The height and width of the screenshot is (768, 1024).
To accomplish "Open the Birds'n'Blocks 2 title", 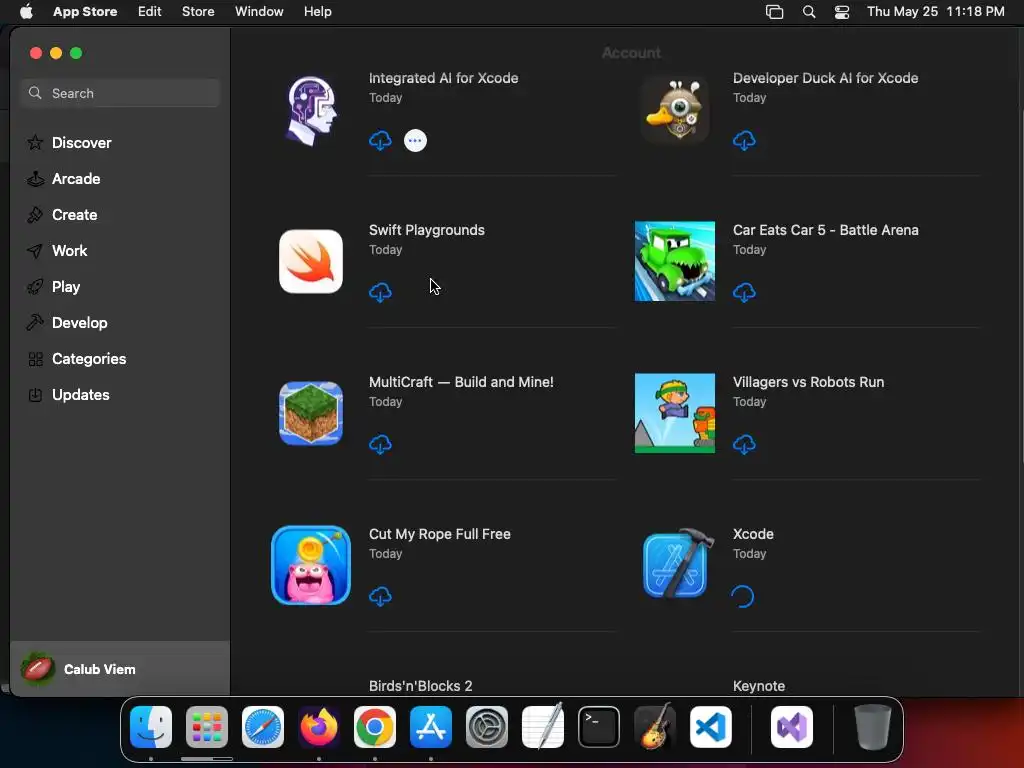I will pyautogui.click(x=421, y=686).
